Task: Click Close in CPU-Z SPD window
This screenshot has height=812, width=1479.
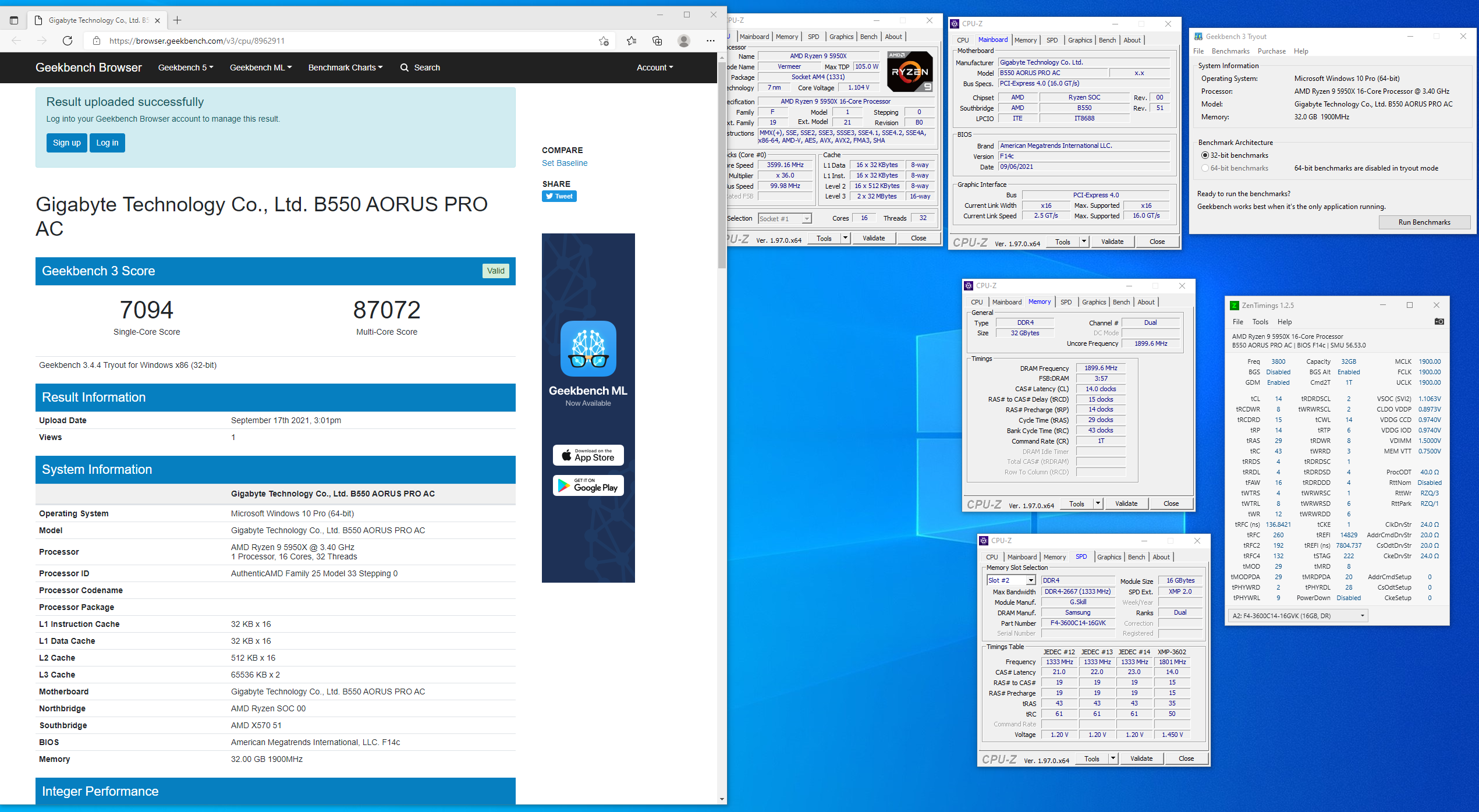Action: click(x=1186, y=758)
